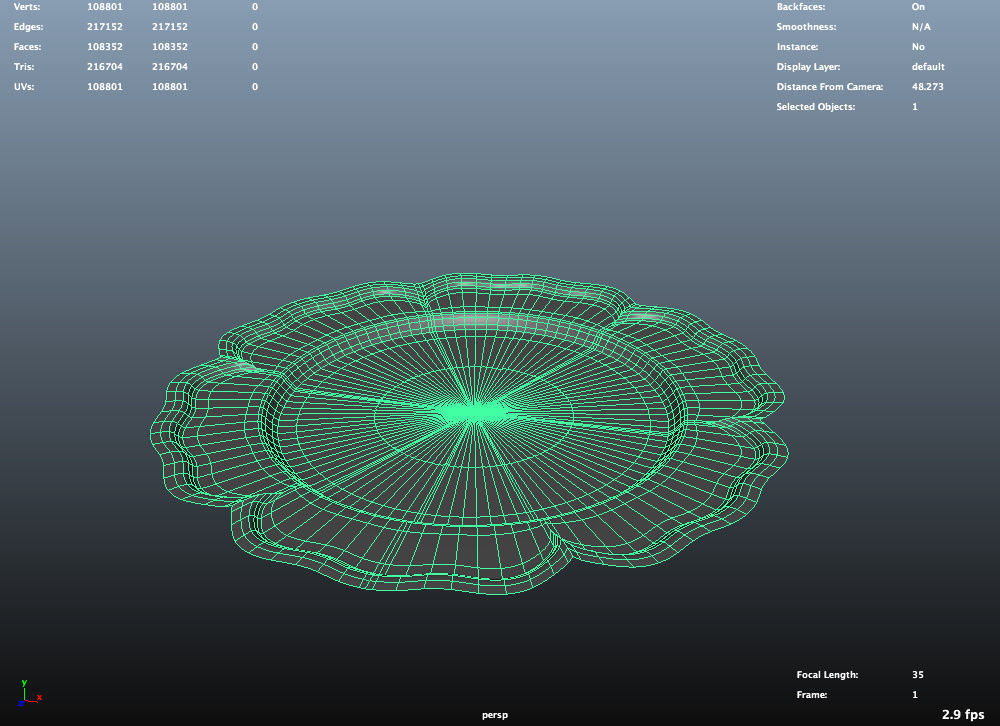Click the Display Layer 'default' value
This screenshot has width=1000, height=726.
[x=928, y=66]
